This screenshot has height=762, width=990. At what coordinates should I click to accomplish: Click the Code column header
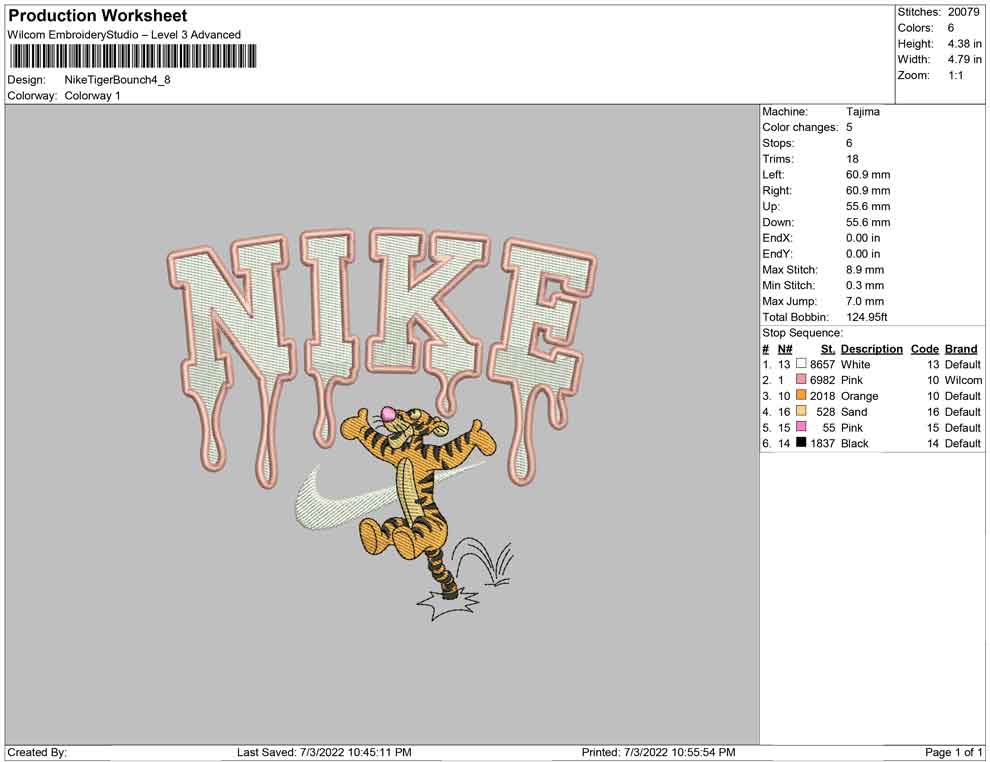[x=924, y=348]
